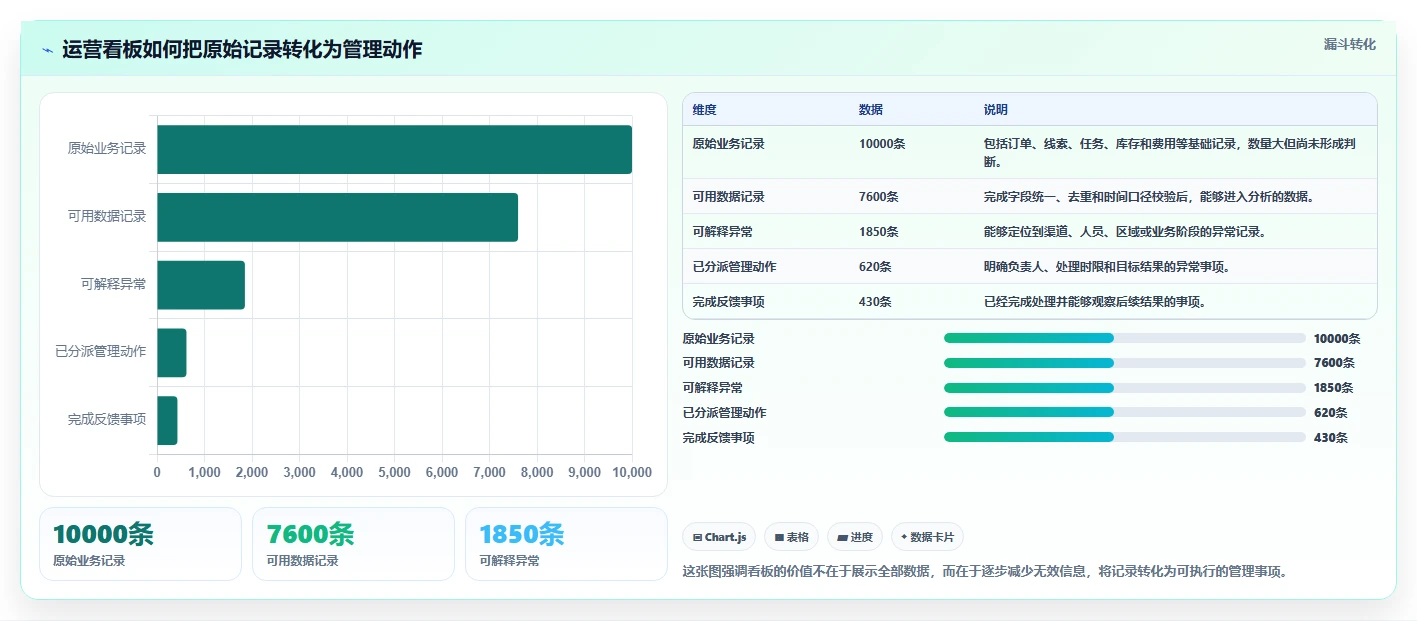Click the 5,000 tick label on the chart axis
This screenshot has height=621, width=1417.
tap(394, 473)
